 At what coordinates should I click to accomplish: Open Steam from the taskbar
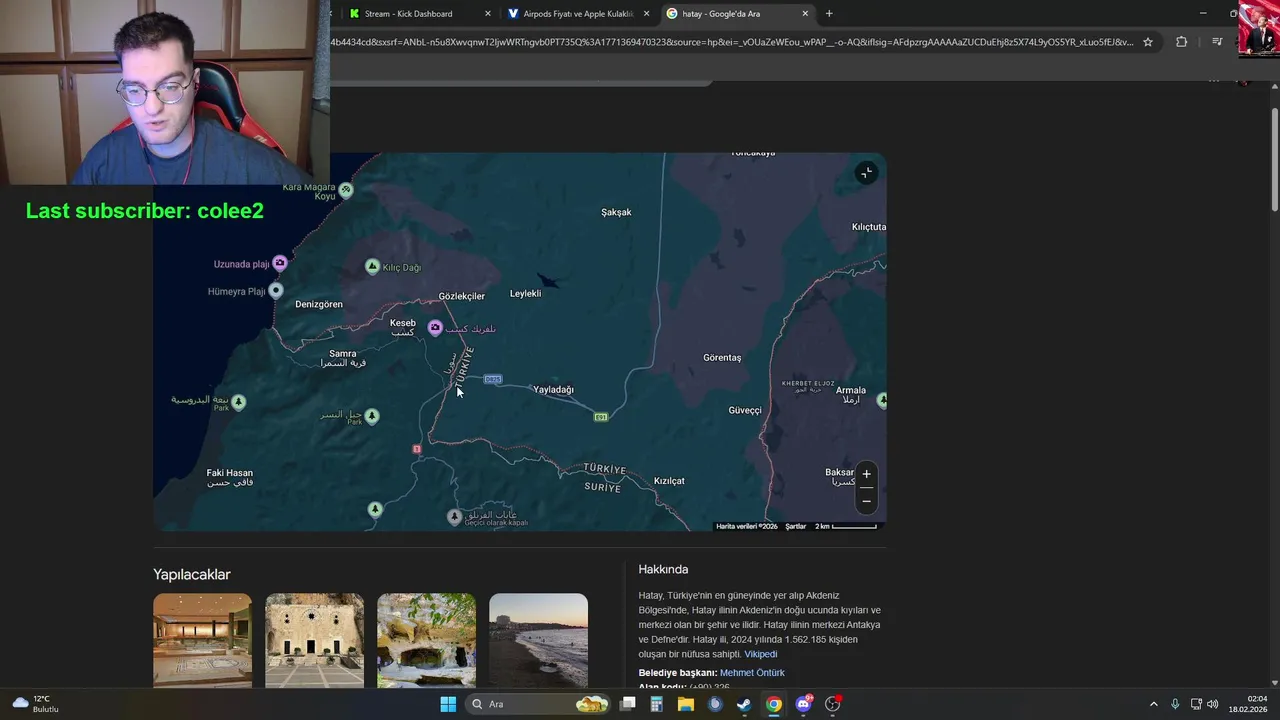click(x=744, y=704)
